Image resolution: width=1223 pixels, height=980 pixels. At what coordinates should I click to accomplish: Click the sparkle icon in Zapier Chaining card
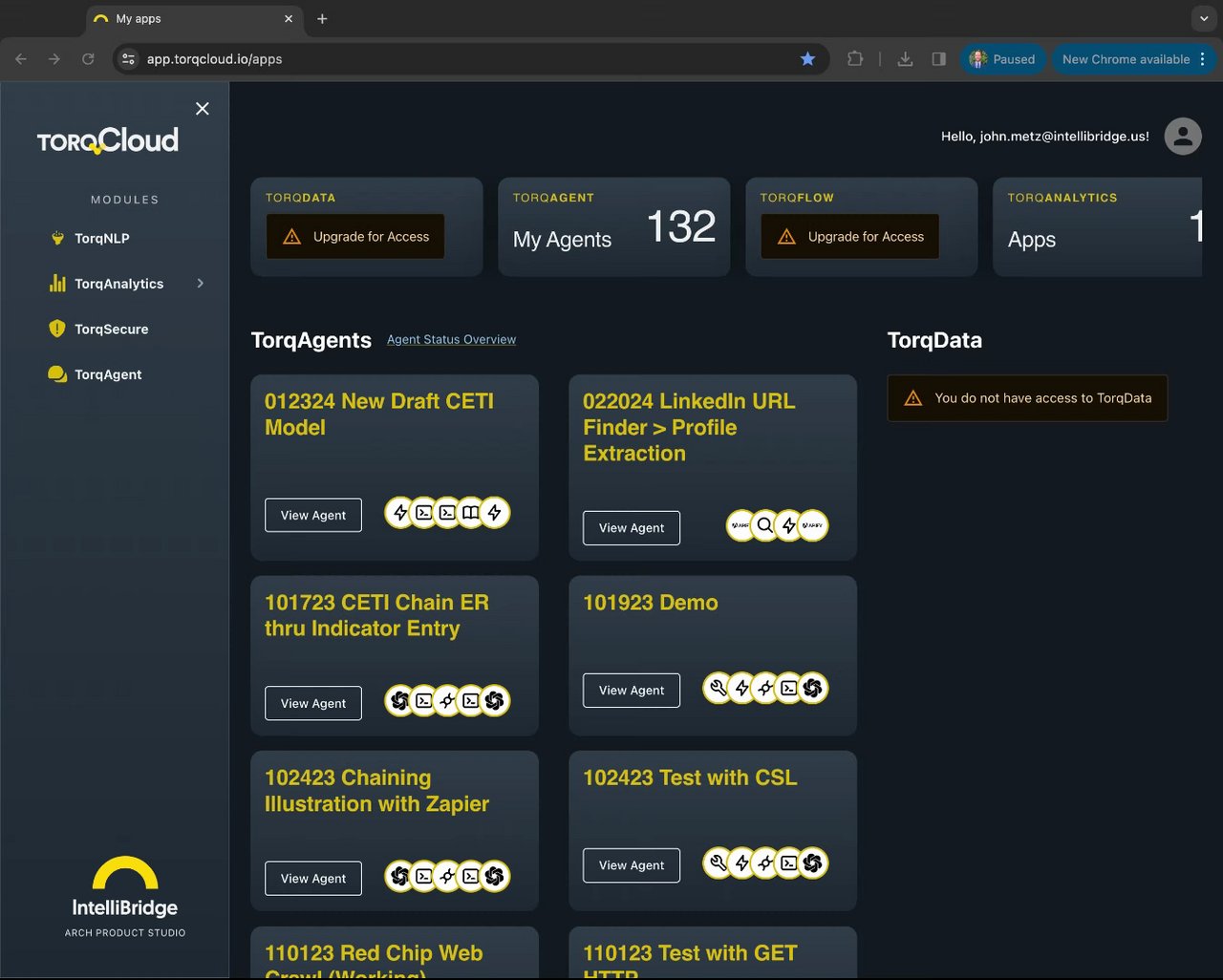coord(447,876)
